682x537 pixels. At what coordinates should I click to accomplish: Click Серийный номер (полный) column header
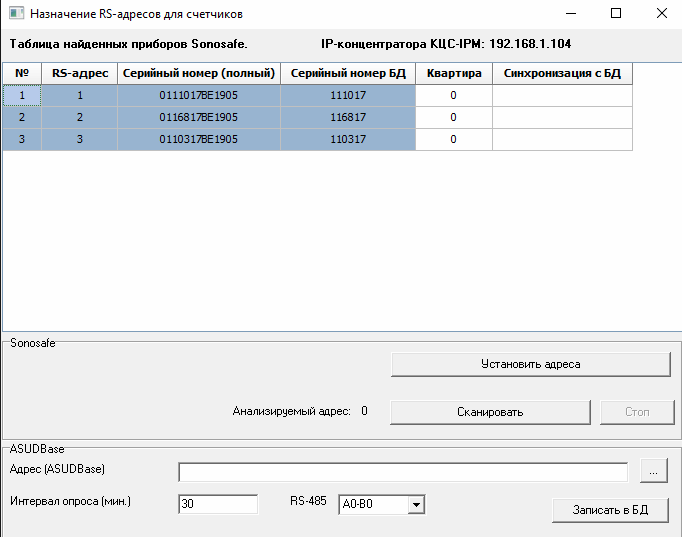(198, 74)
